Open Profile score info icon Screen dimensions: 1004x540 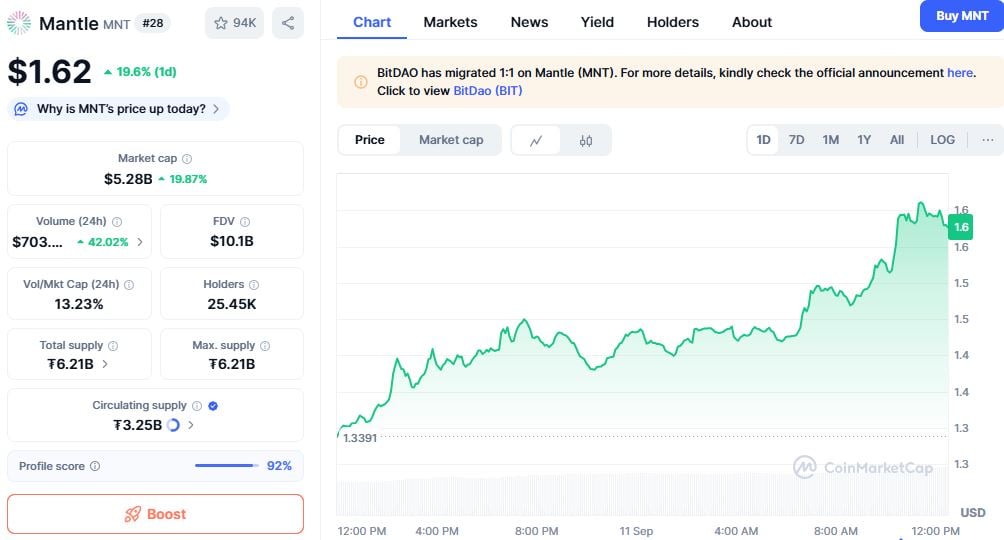95,466
